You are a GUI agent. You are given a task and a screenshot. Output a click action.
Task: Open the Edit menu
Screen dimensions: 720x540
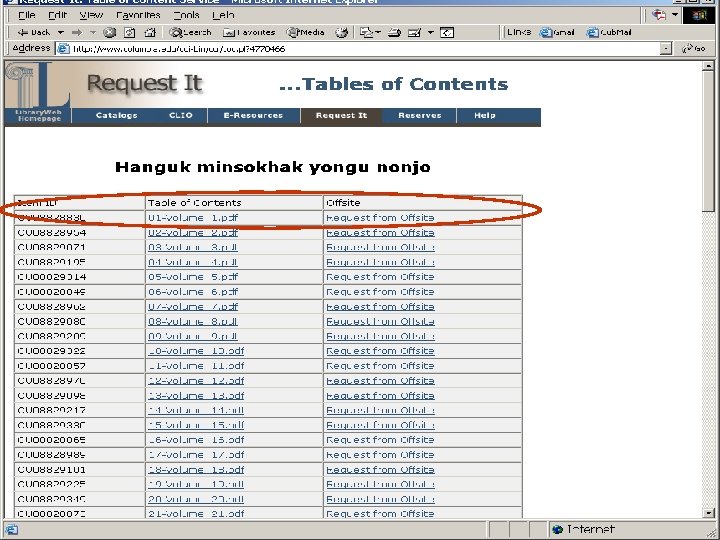(x=57, y=15)
